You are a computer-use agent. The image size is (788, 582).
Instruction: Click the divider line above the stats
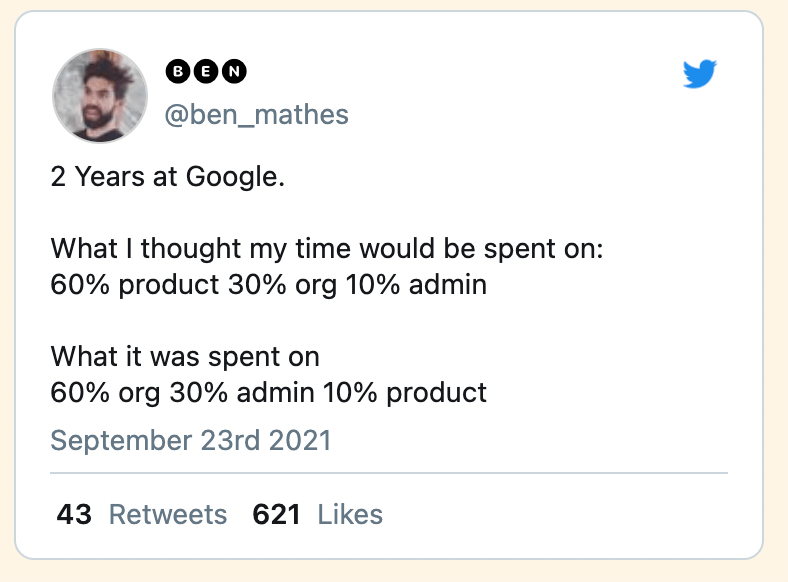[x=389, y=471]
